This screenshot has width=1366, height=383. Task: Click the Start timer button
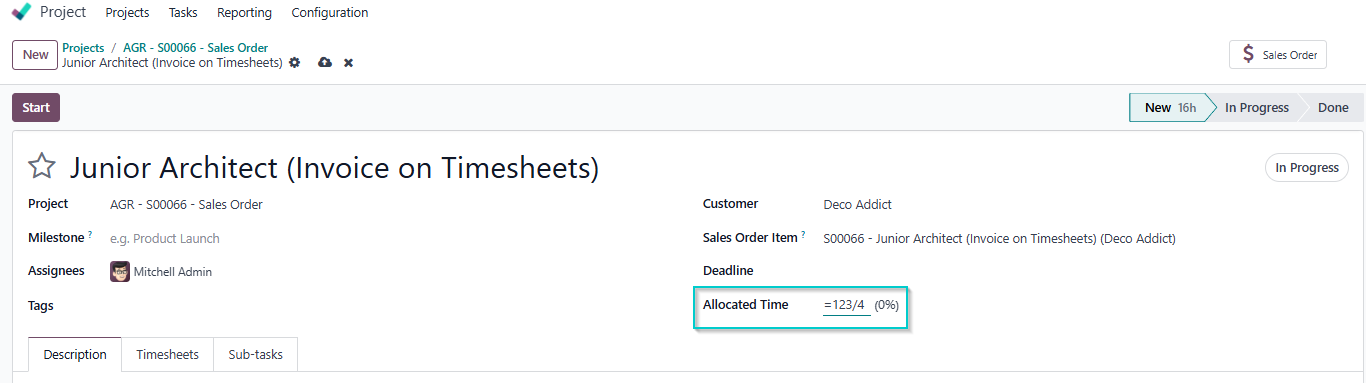pyautogui.click(x=36, y=108)
